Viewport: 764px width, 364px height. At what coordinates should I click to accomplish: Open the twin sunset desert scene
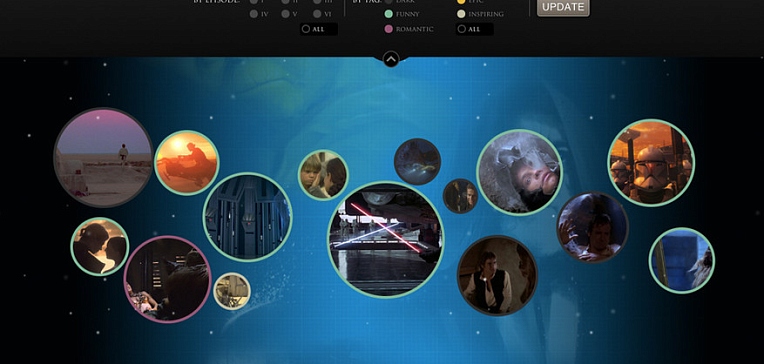(103, 157)
